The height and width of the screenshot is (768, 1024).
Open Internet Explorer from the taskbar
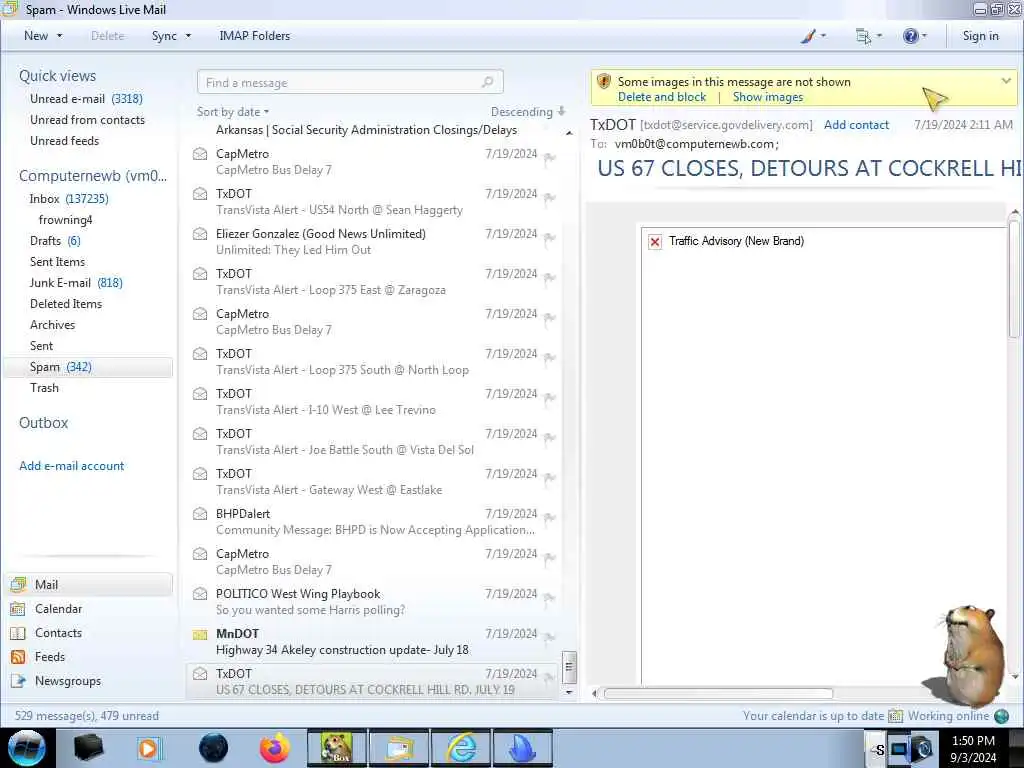pos(462,748)
